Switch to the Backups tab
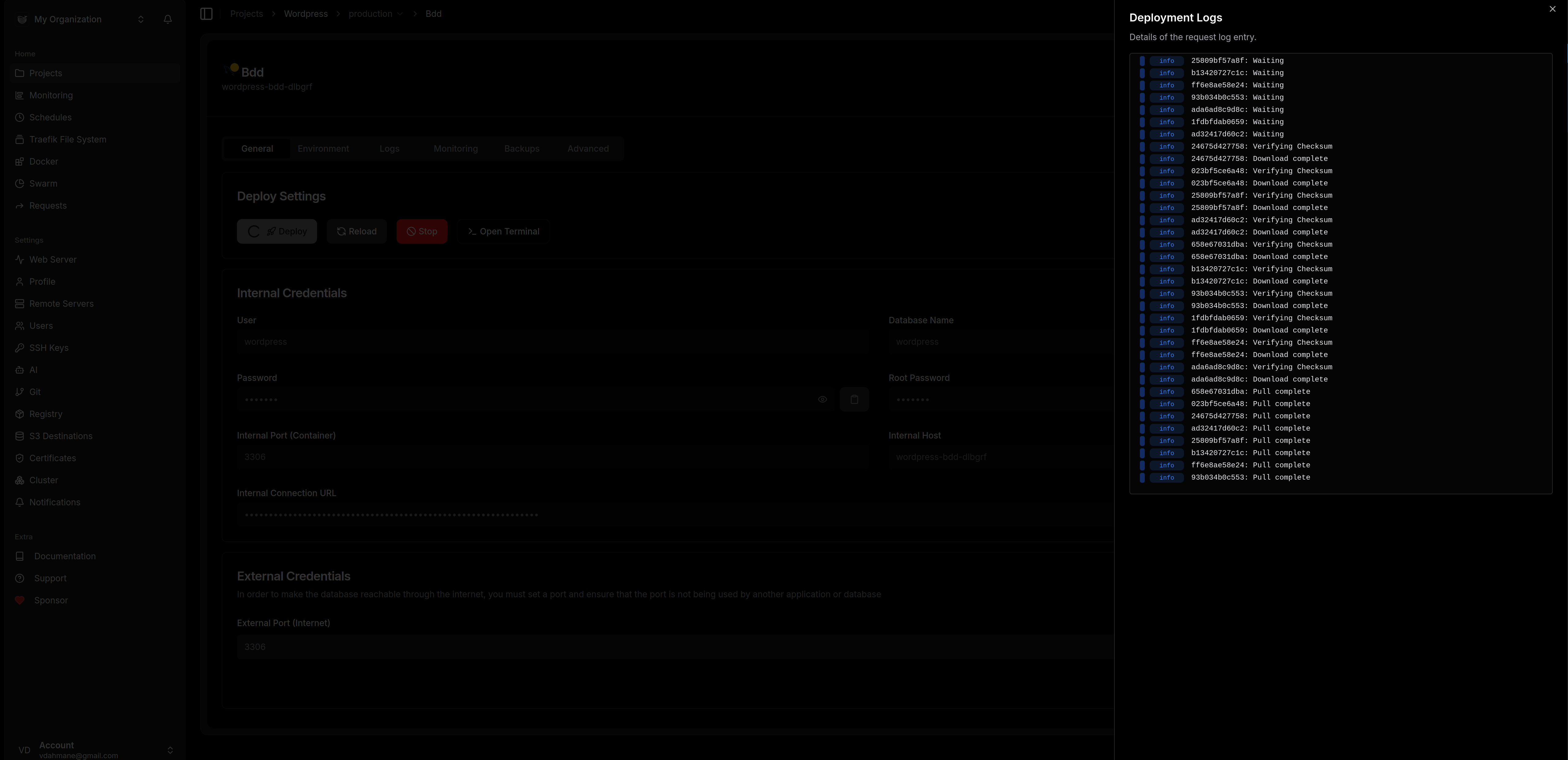Screen dimensions: 1568x760 point(522,149)
